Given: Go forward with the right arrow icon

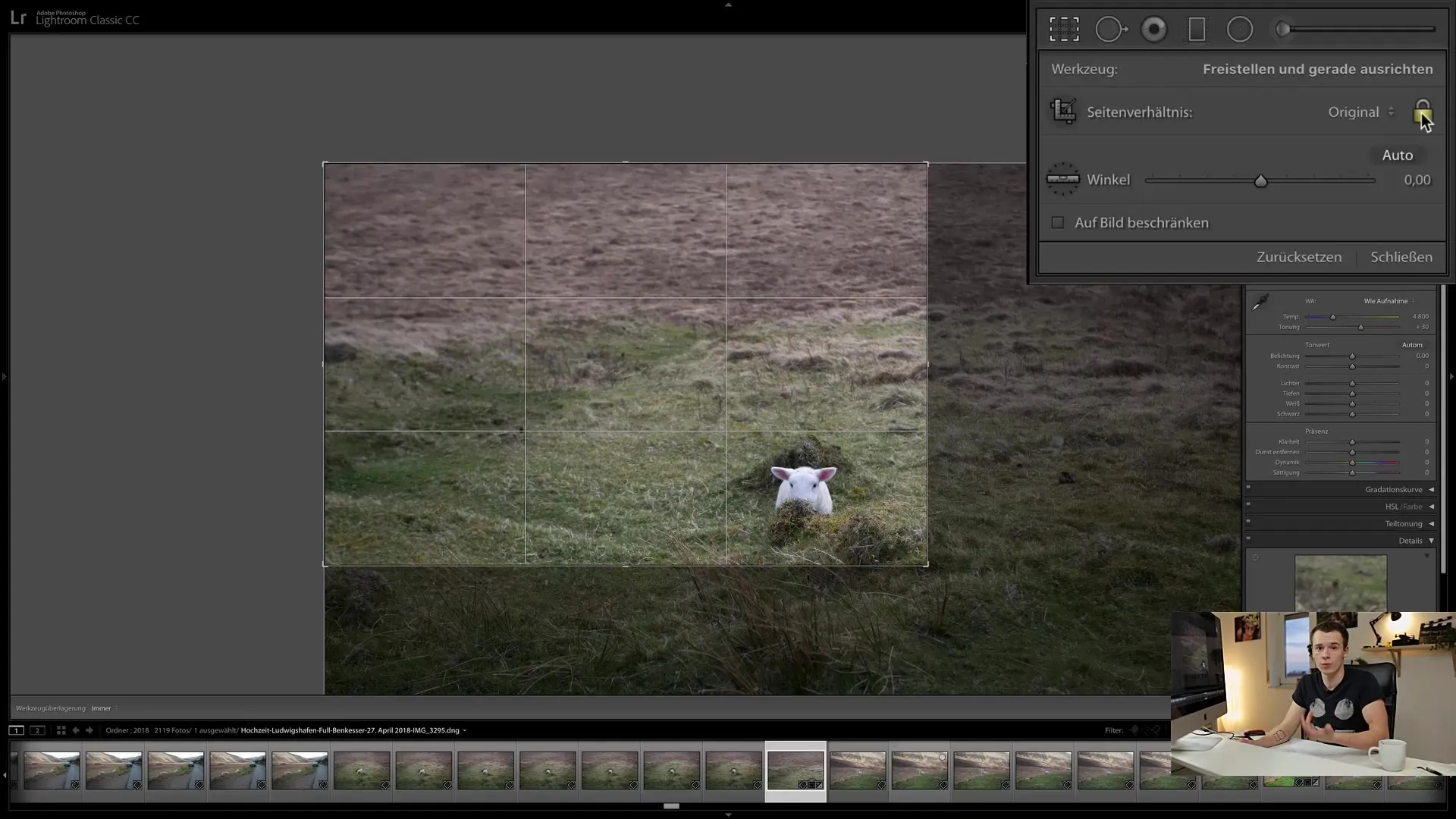Looking at the screenshot, I should pyautogui.click(x=89, y=730).
